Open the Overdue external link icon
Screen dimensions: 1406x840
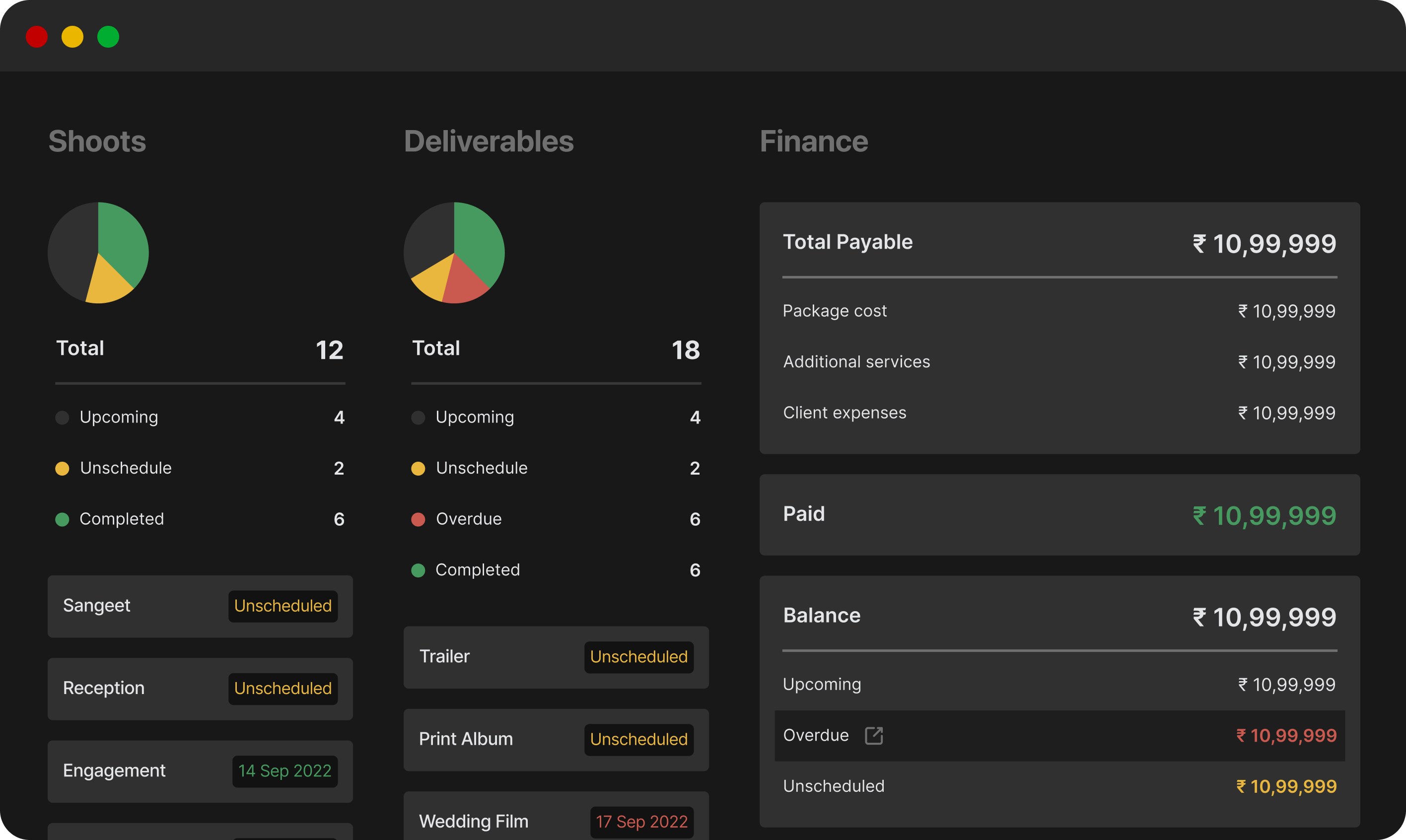click(x=873, y=735)
